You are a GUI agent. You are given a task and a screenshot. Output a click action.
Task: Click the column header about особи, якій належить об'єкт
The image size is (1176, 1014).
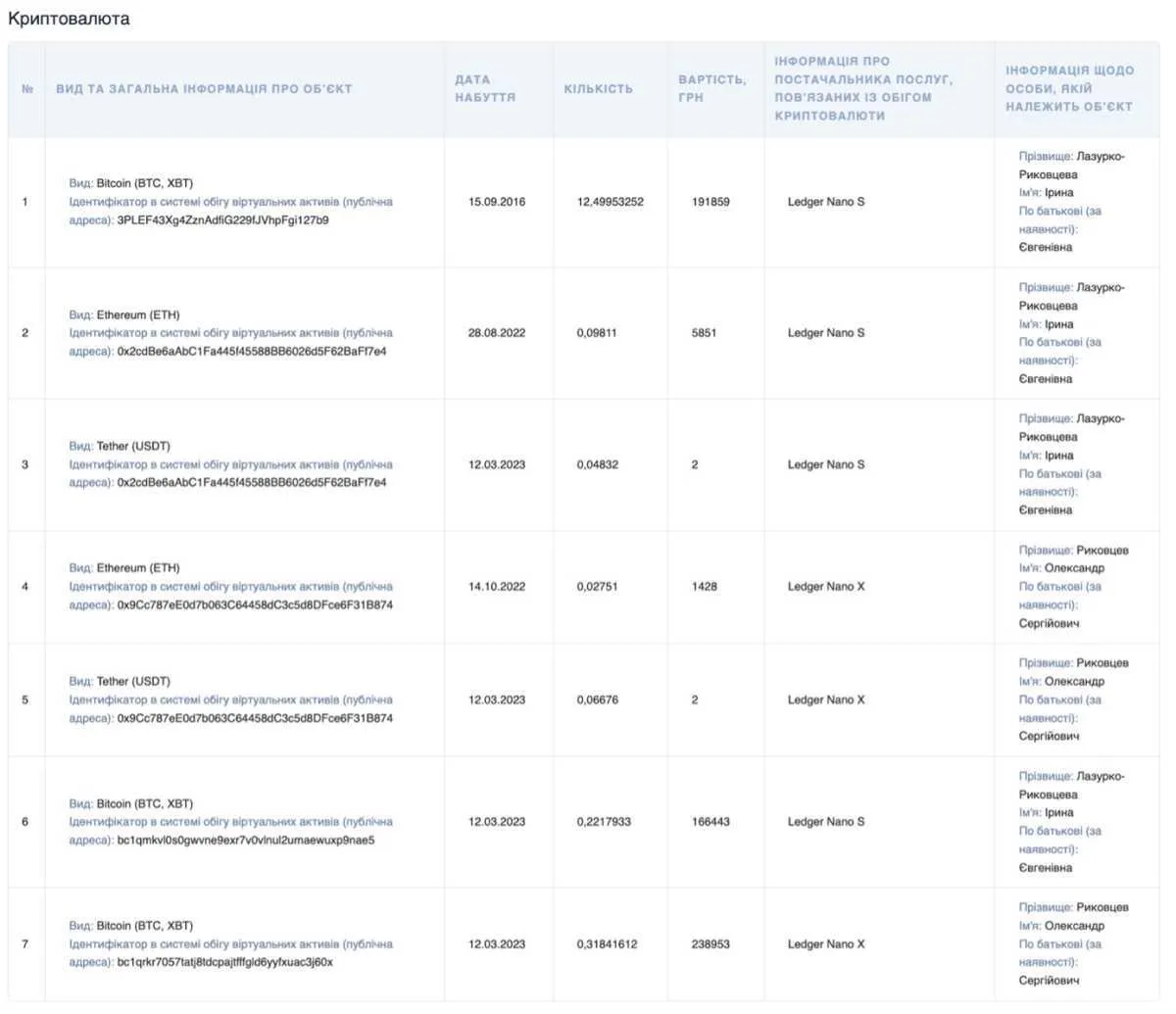click(1069, 88)
